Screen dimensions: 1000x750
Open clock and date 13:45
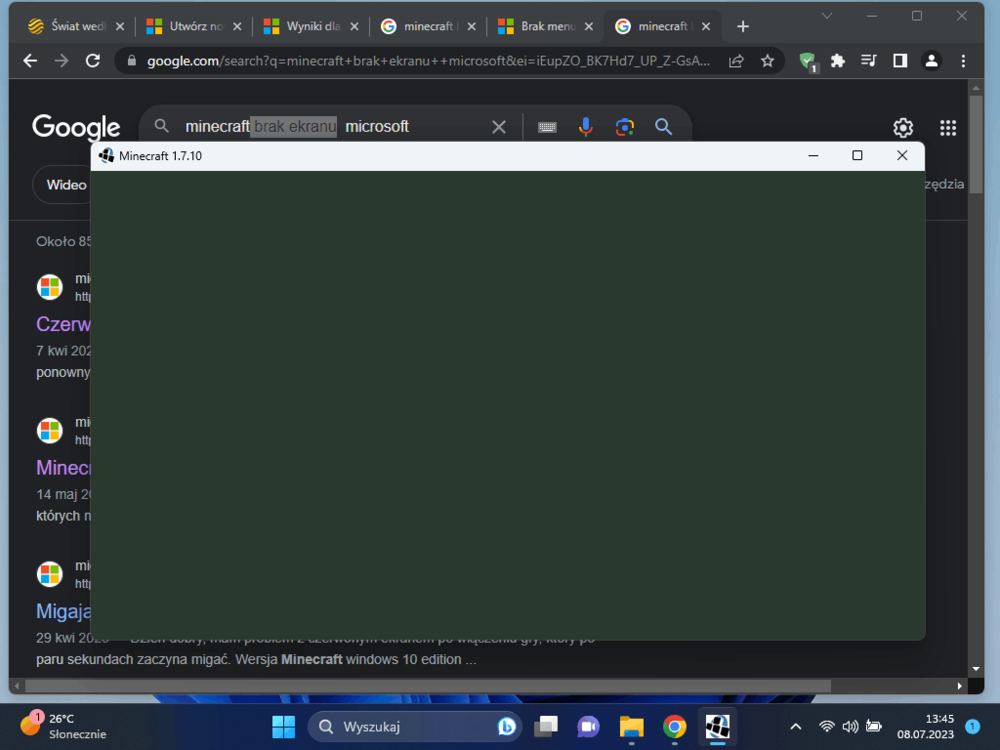[x=925, y=726]
